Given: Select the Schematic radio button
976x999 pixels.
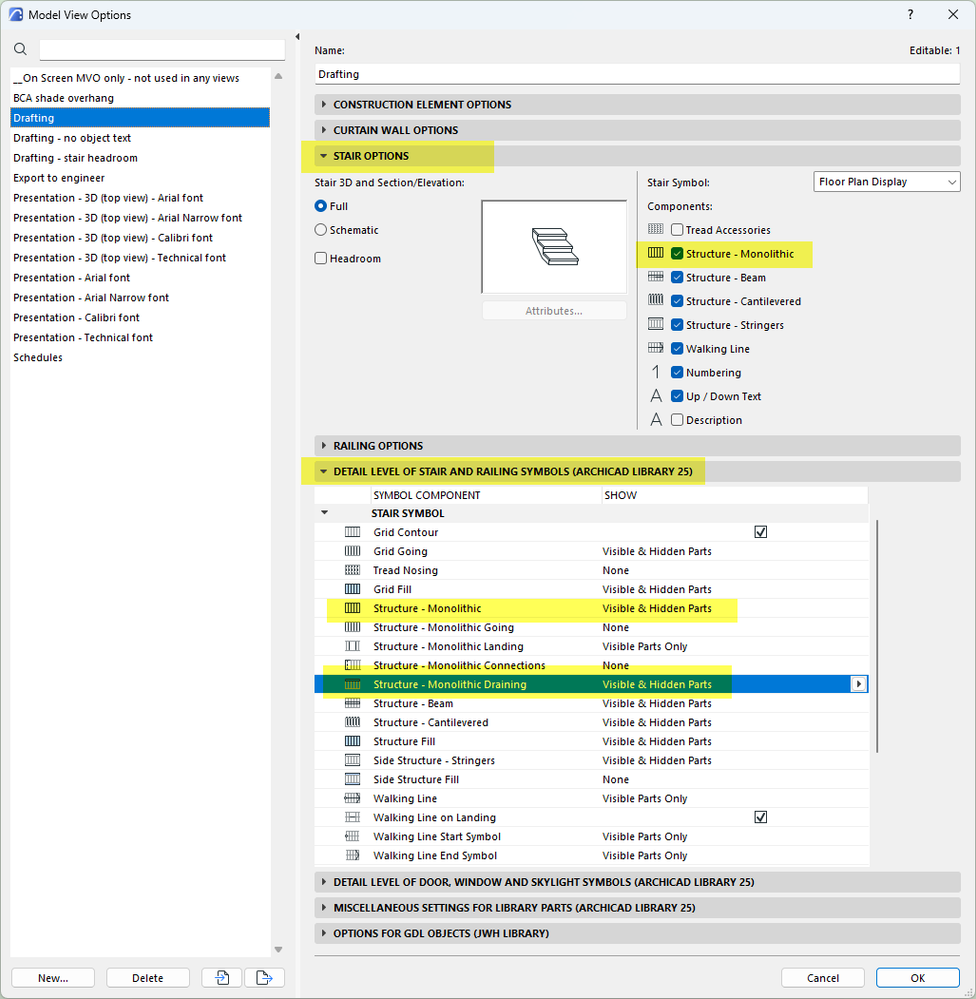Looking at the screenshot, I should click(320, 229).
